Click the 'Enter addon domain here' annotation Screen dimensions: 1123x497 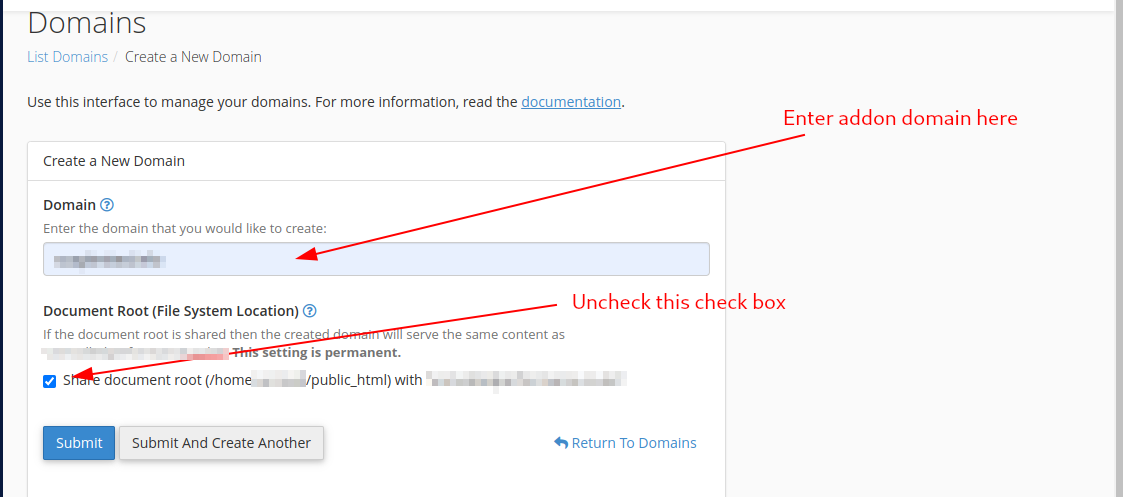(900, 118)
